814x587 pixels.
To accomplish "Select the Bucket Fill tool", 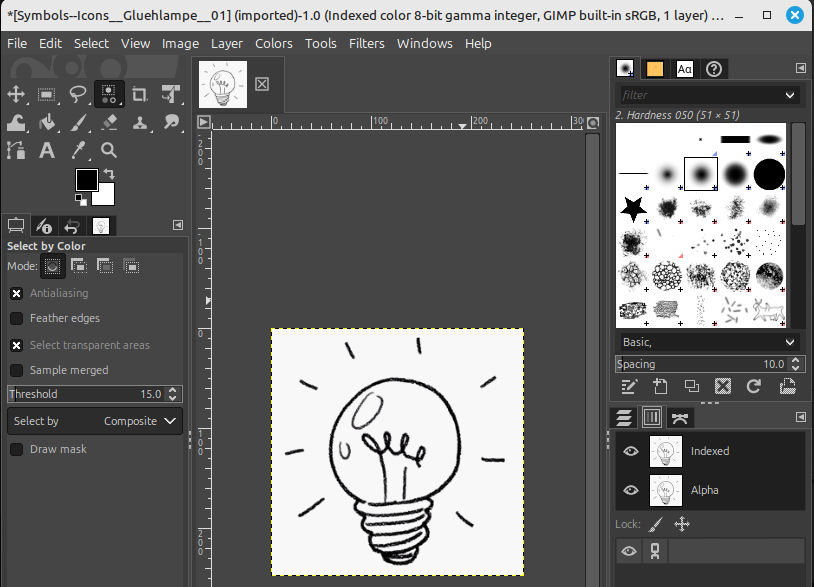I will coord(47,122).
